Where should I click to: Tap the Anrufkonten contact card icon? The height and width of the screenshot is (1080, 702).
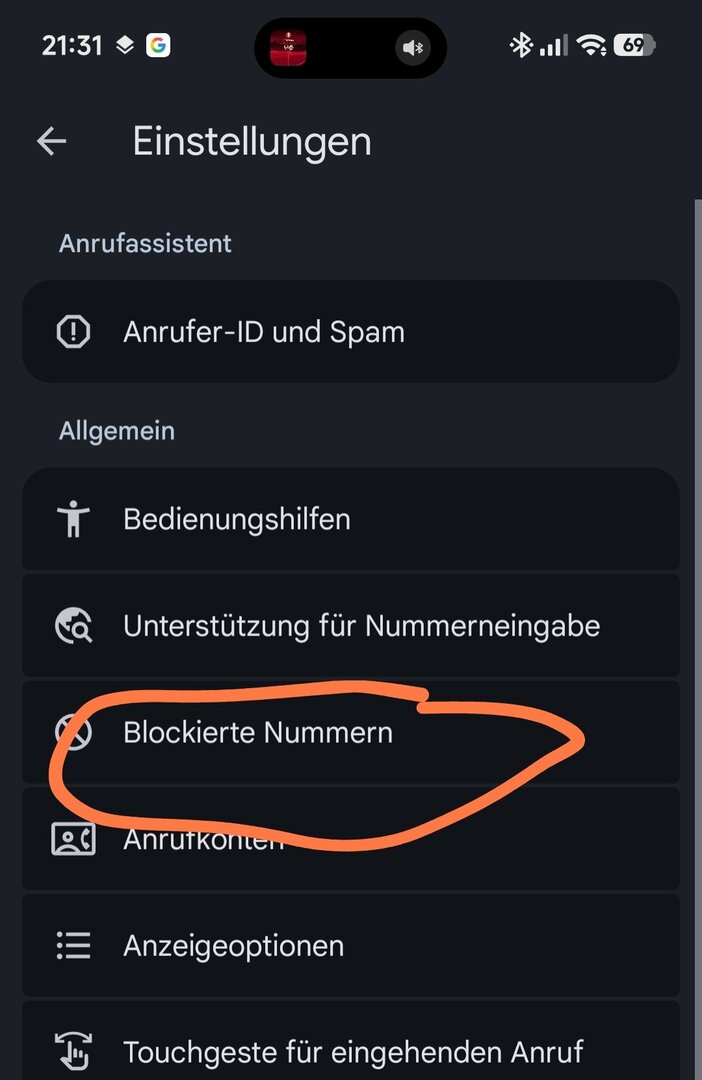(74, 839)
